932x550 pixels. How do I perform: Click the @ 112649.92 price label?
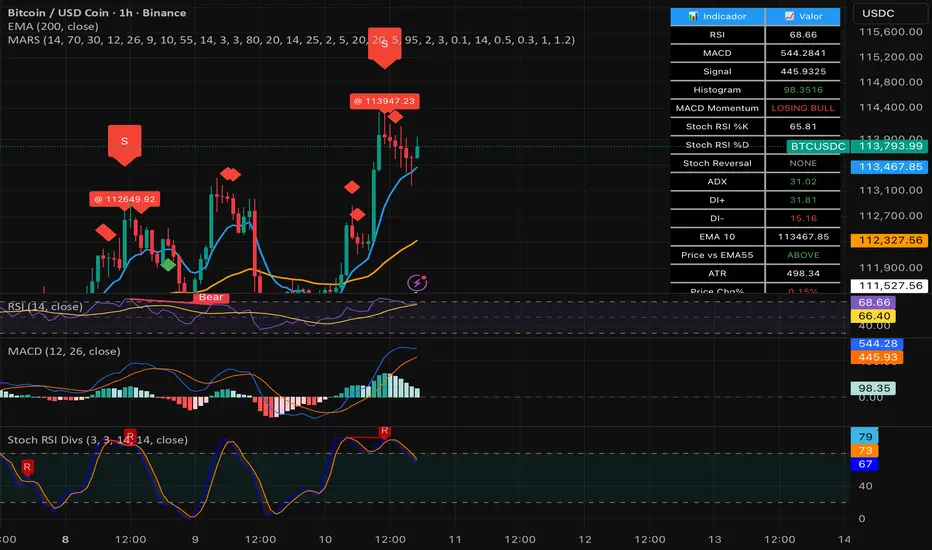pos(125,199)
